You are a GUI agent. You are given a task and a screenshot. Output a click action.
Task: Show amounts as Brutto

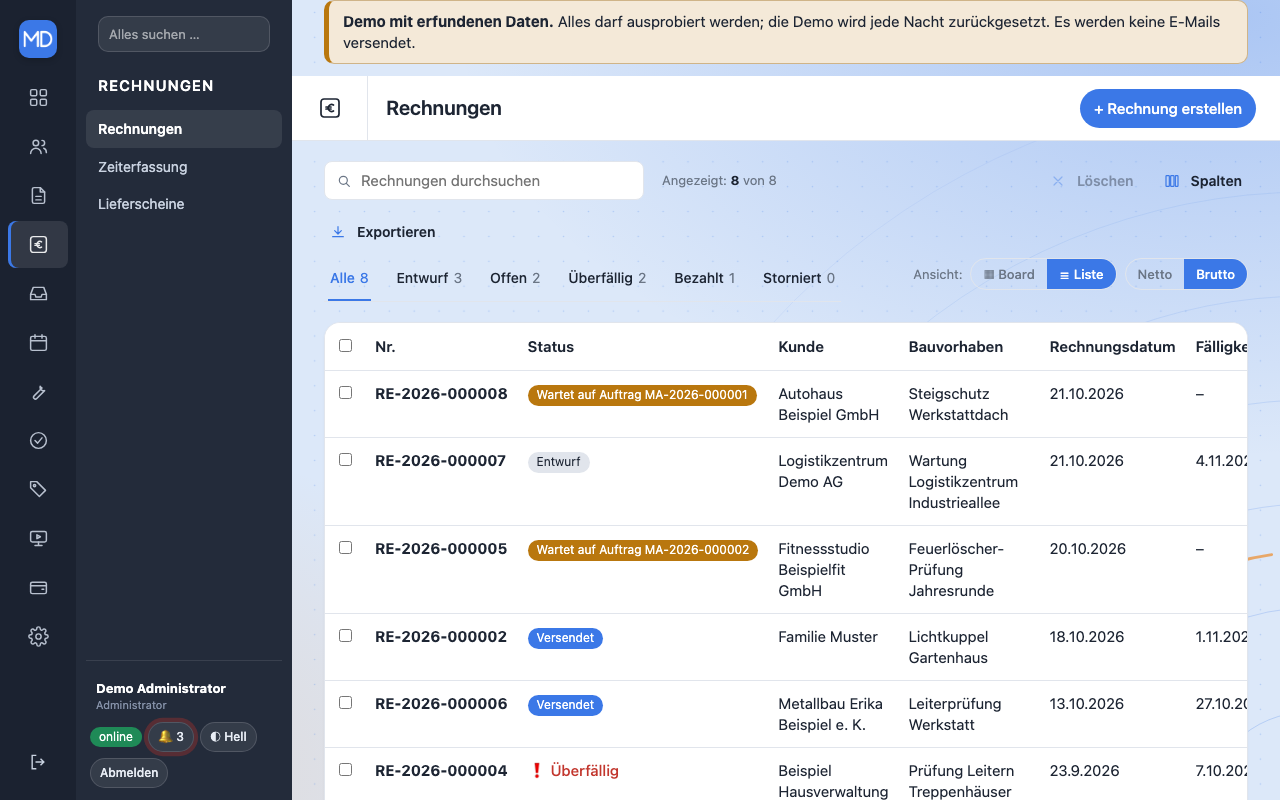coord(1215,274)
